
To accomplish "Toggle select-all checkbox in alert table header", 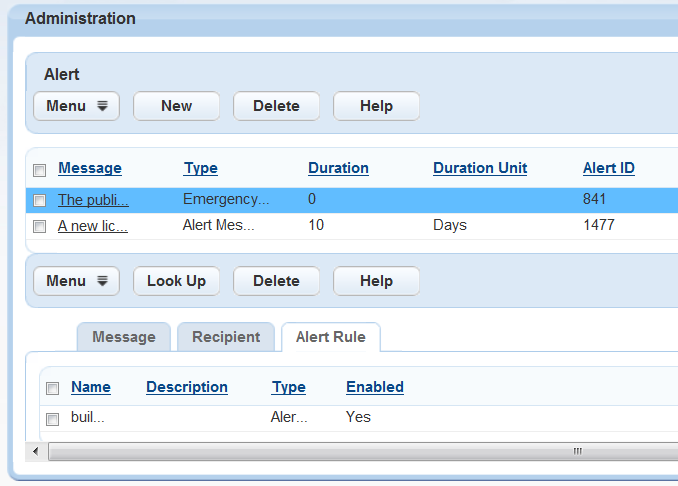I will [x=40, y=169].
